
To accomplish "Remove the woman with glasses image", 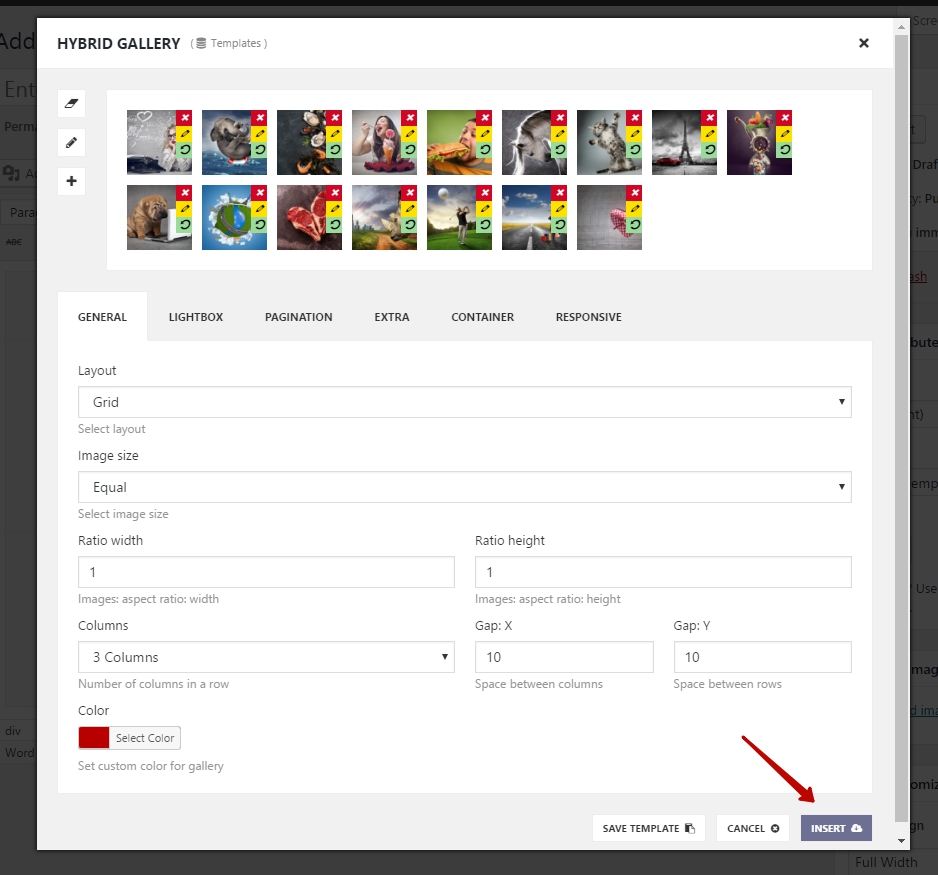I will pos(184,118).
